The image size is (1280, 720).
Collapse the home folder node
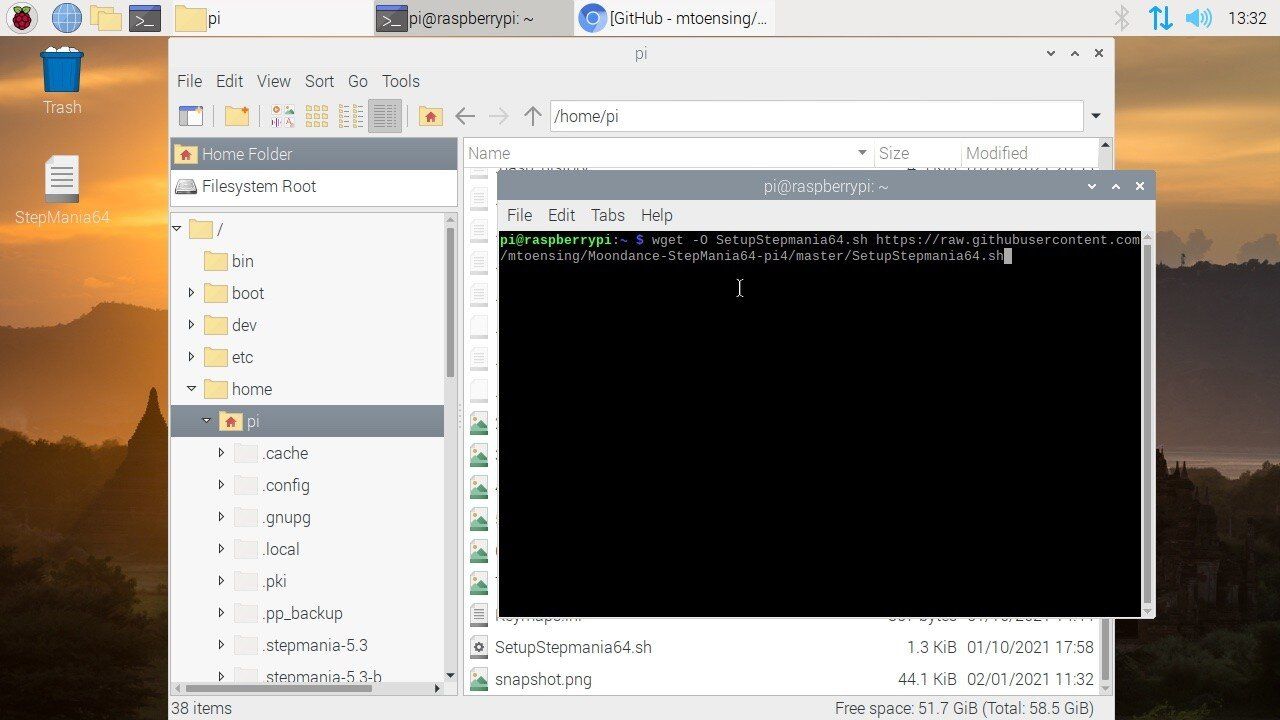pos(191,389)
